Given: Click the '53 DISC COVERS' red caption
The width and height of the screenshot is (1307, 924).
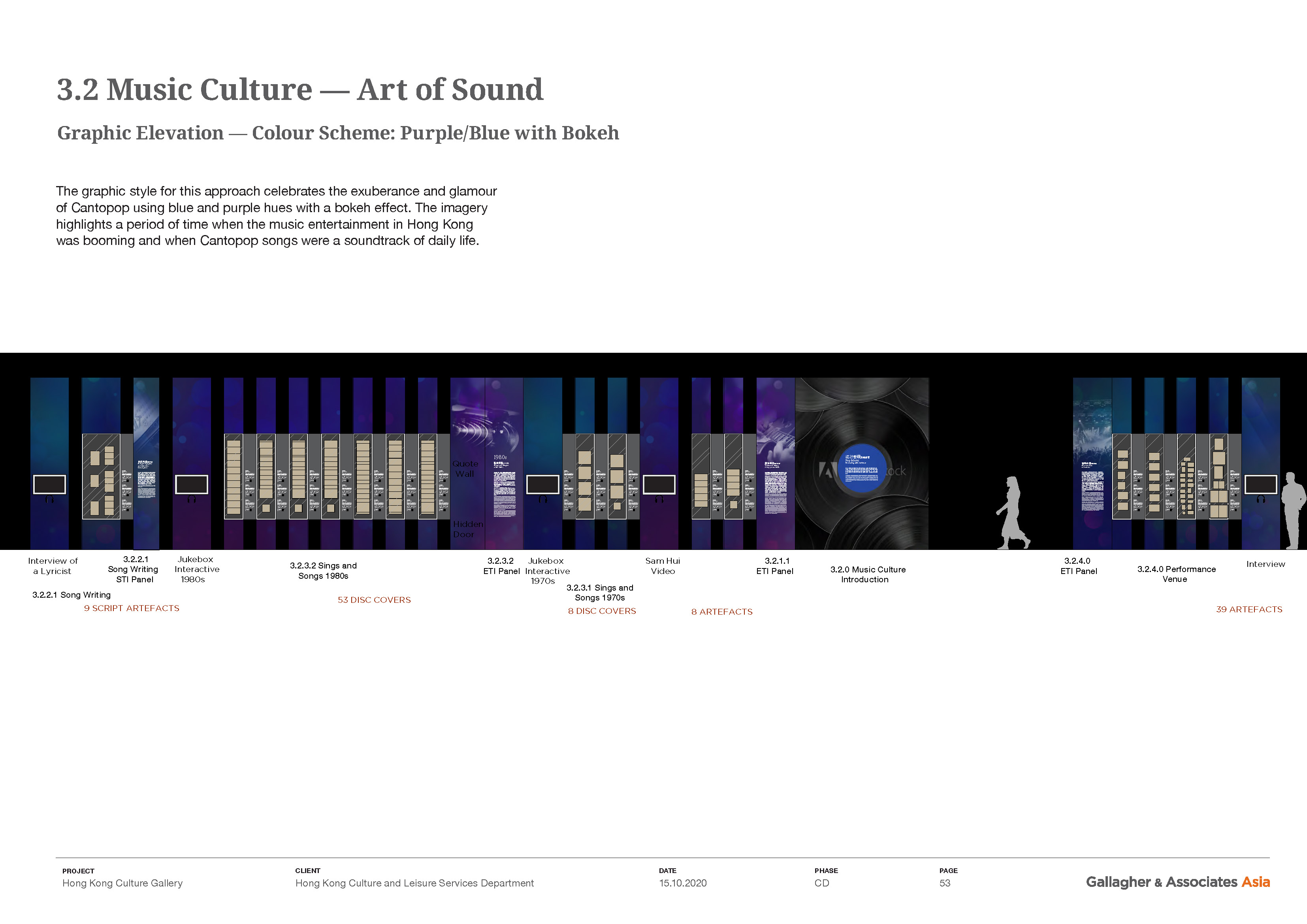Looking at the screenshot, I should point(374,600).
